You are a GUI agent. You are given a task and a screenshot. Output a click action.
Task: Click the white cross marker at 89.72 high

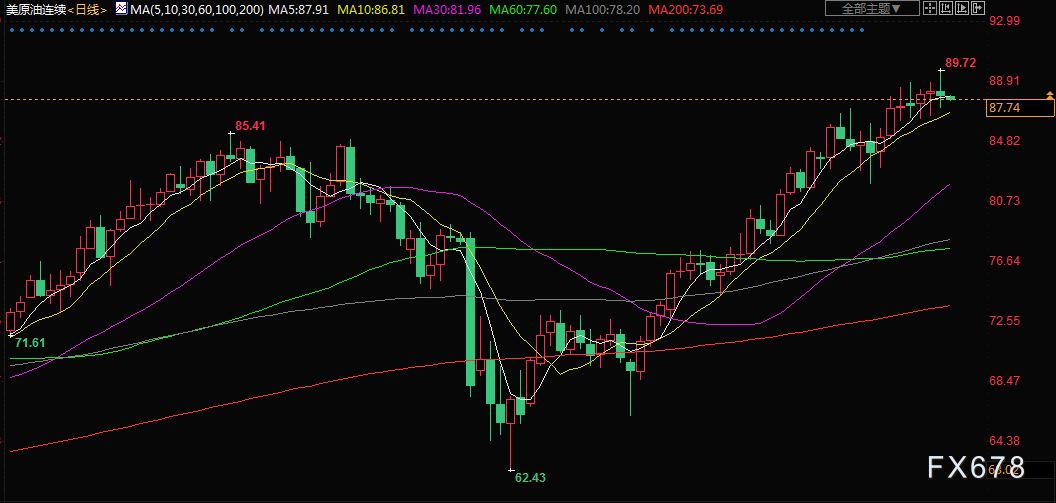click(941, 70)
